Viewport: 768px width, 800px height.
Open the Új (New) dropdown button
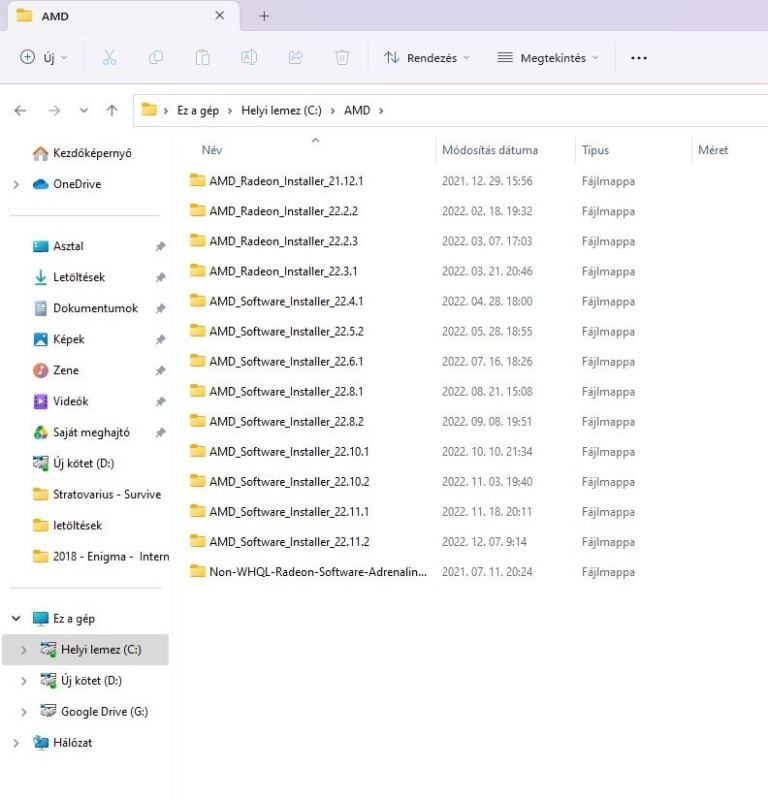tap(43, 57)
